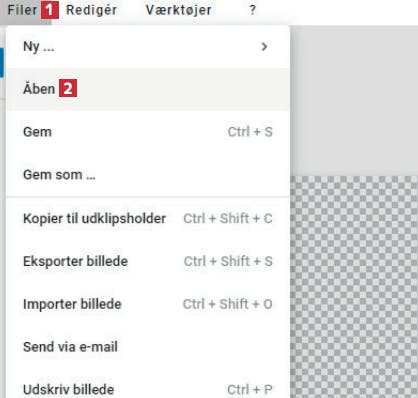418x398 pixels.
Task: Choose Send via e-mail
Action: click(x=148, y=347)
